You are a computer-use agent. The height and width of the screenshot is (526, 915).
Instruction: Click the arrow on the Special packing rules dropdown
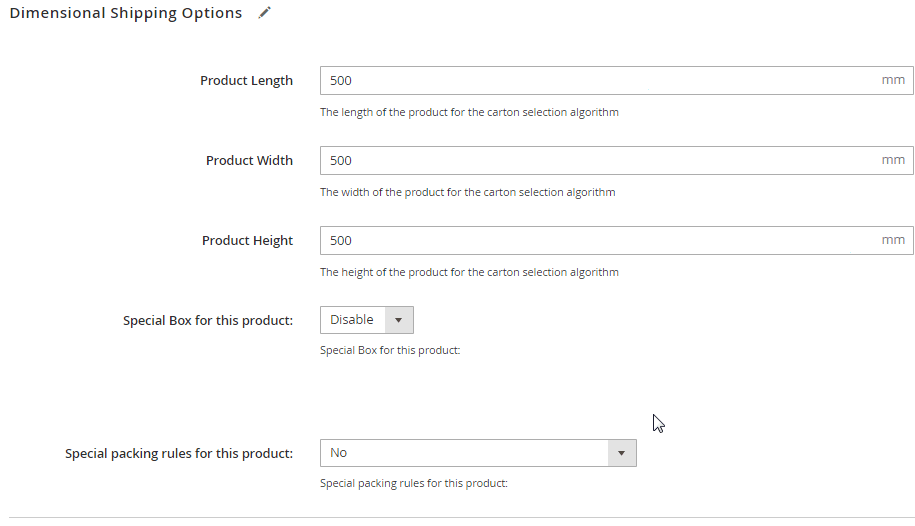[x=621, y=453]
